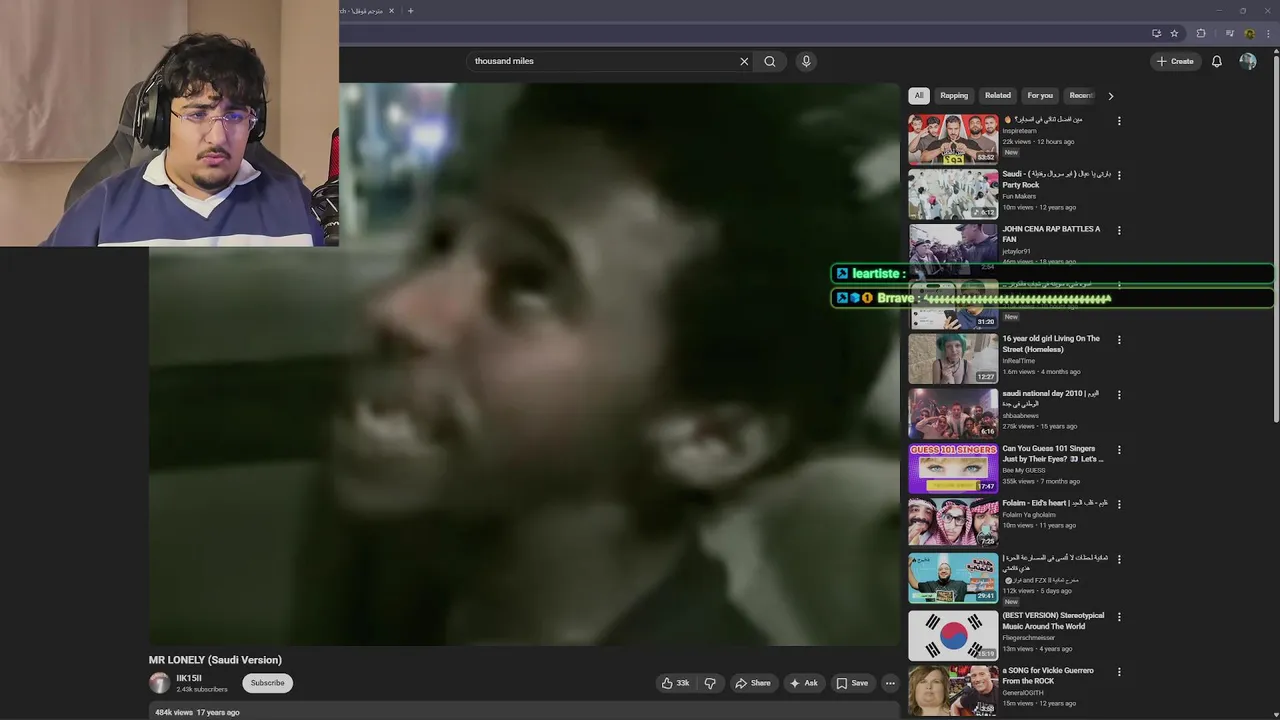The height and width of the screenshot is (720, 1280).
Task: Open Guess 101 Singers thumbnail
Action: coord(953,468)
